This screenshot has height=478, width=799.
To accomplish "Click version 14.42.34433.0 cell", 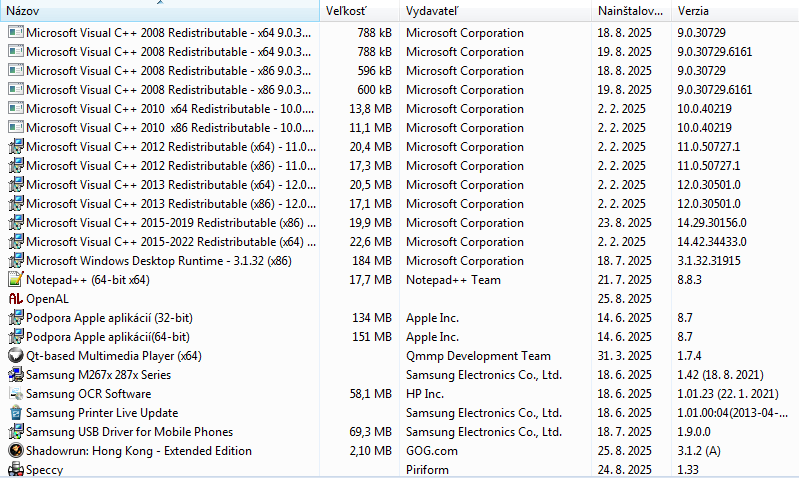I will (x=711, y=242).
